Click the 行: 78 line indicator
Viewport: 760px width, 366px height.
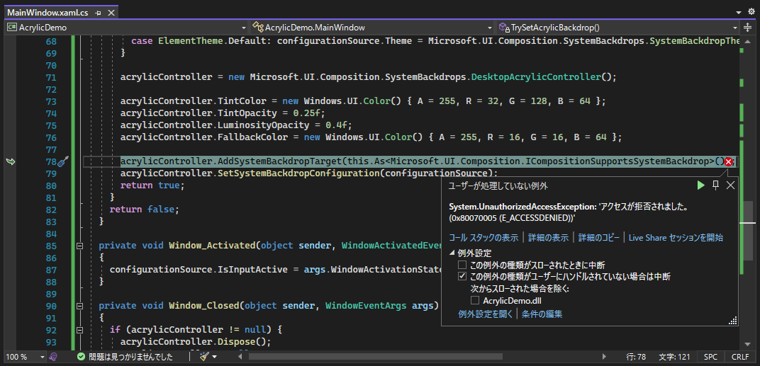pos(636,357)
